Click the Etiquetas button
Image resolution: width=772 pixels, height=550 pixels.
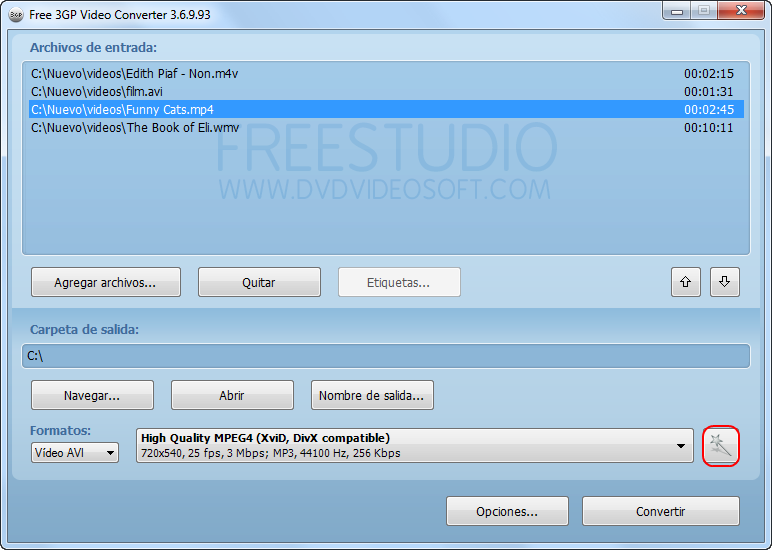pos(399,282)
